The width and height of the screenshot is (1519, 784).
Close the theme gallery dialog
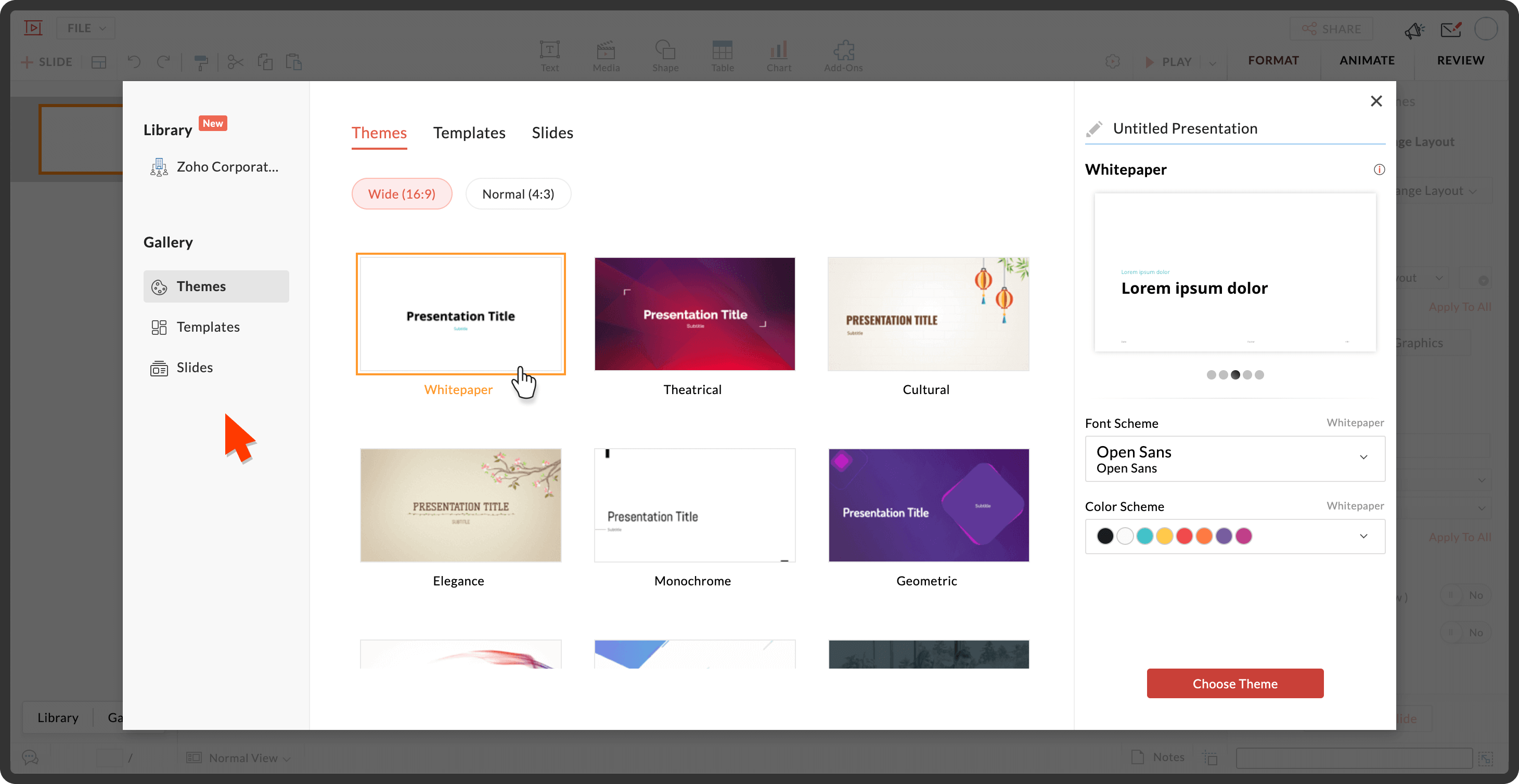pos(1376,101)
